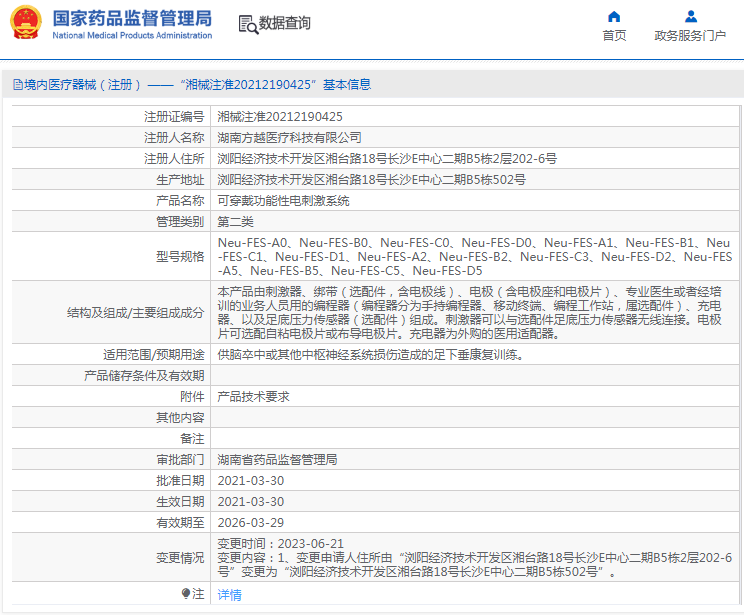Click 第二类 management category value
This screenshot has width=744, height=615.
coord(235,222)
